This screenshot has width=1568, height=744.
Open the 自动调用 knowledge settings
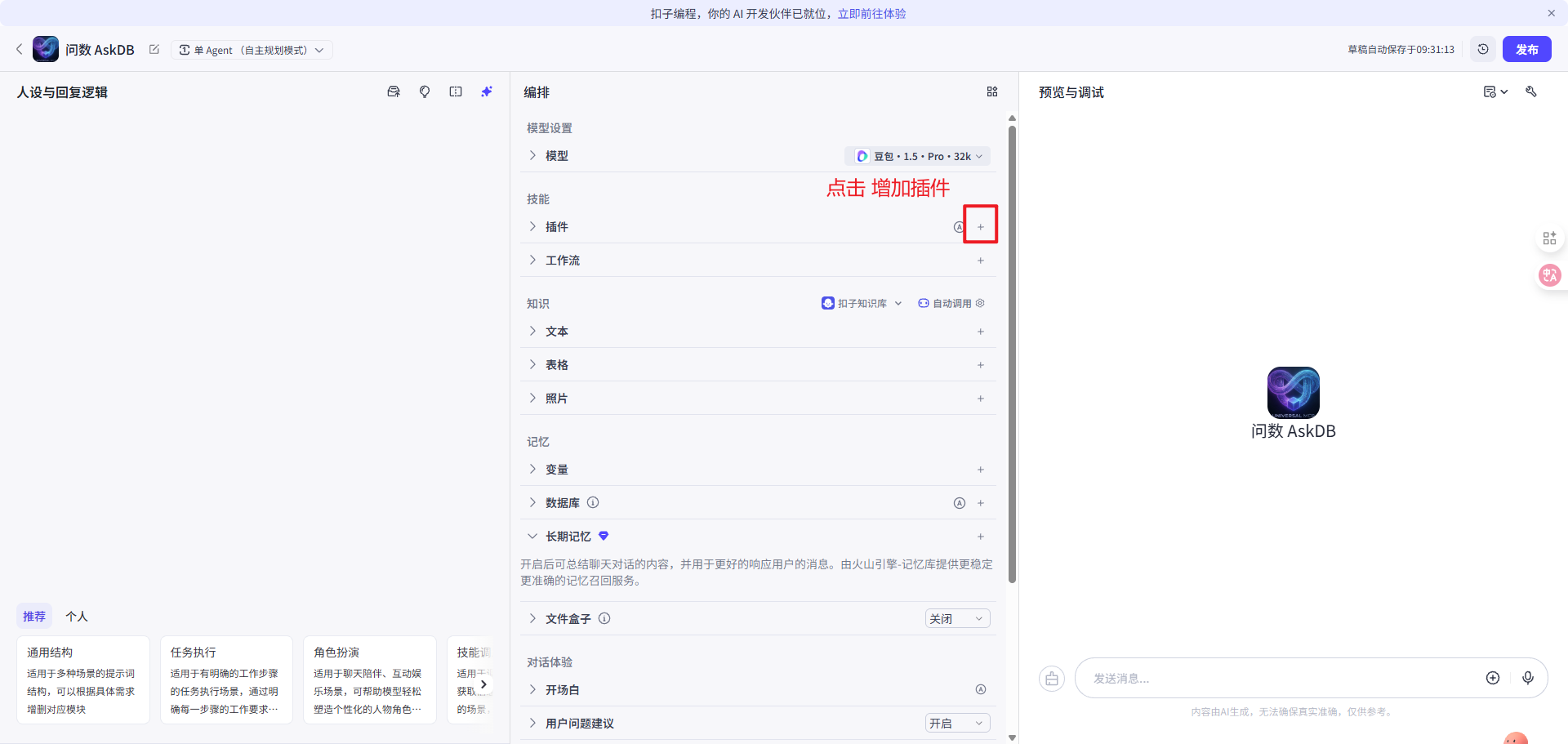[951, 303]
